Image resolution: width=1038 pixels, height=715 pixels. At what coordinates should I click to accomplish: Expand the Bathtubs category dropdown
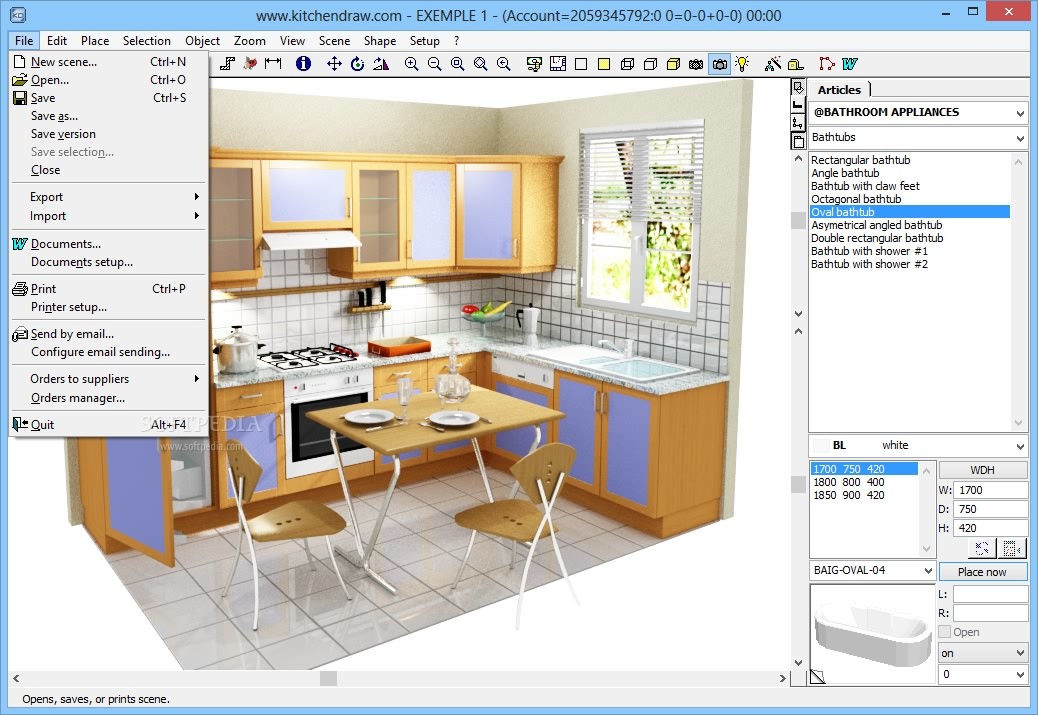click(x=918, y=138)
